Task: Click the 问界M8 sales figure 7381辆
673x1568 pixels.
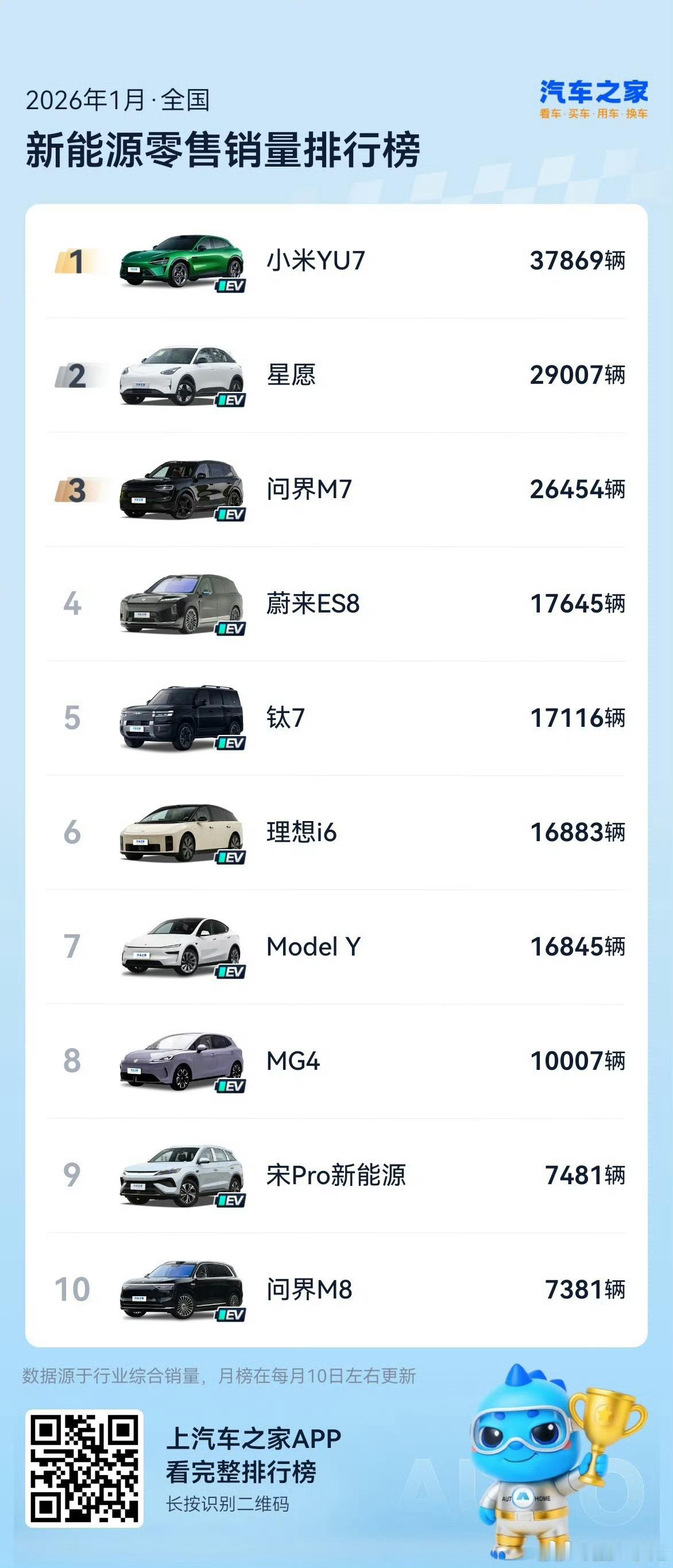Action: 585,1289
